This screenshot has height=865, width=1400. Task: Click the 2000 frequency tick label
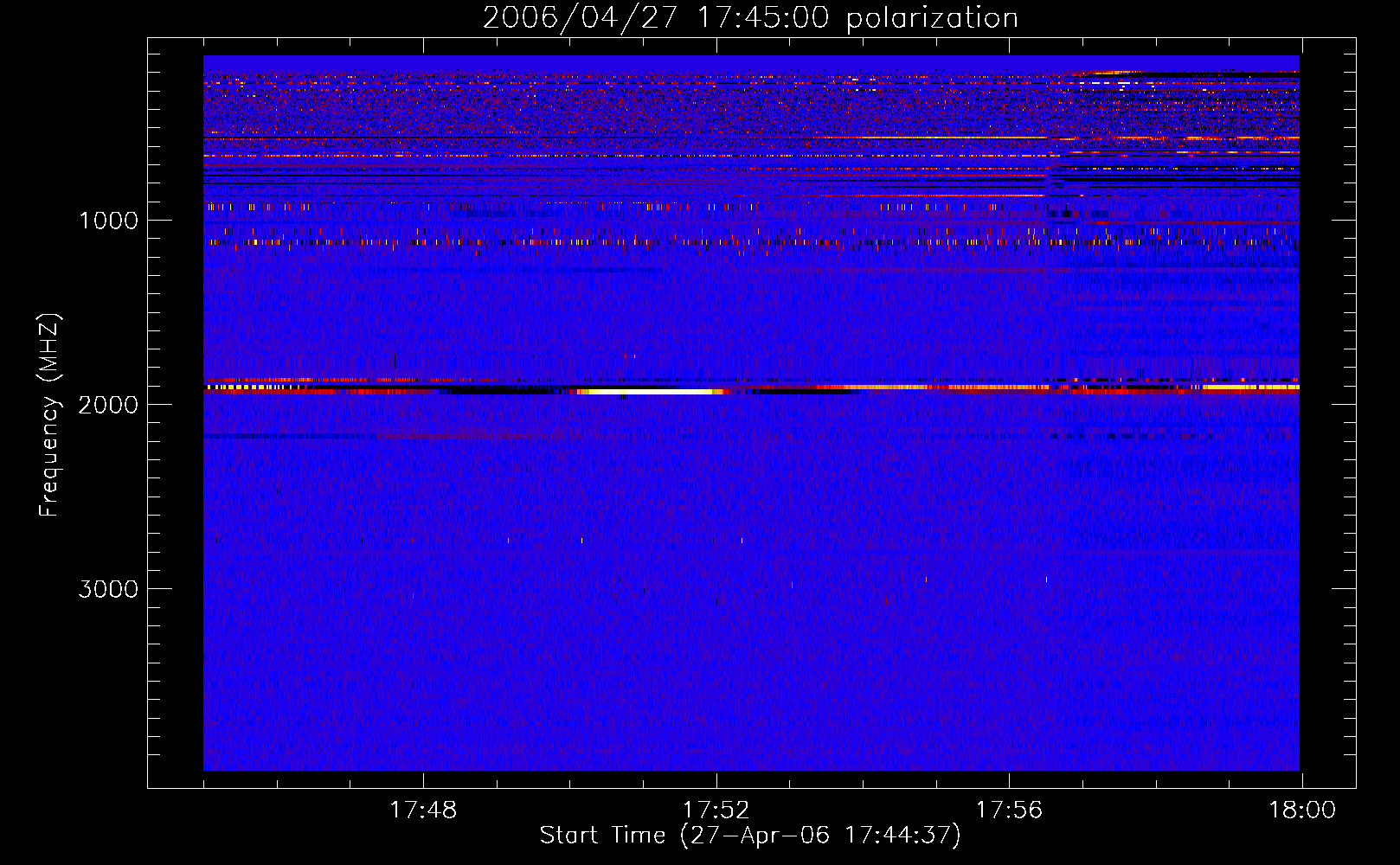108,405
